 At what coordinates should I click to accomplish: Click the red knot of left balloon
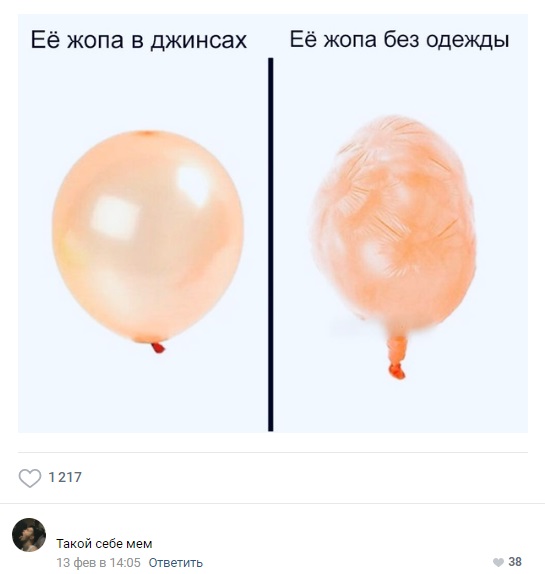[x=158, y=347]
